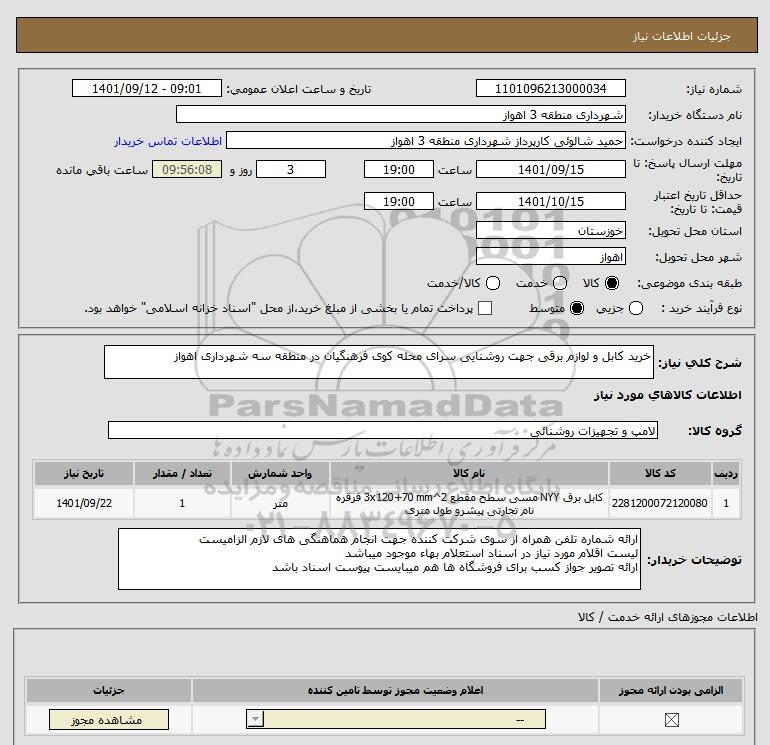Toggle the mandatory license checkbox
Screen dimensions: 770x745
[671, 720]
